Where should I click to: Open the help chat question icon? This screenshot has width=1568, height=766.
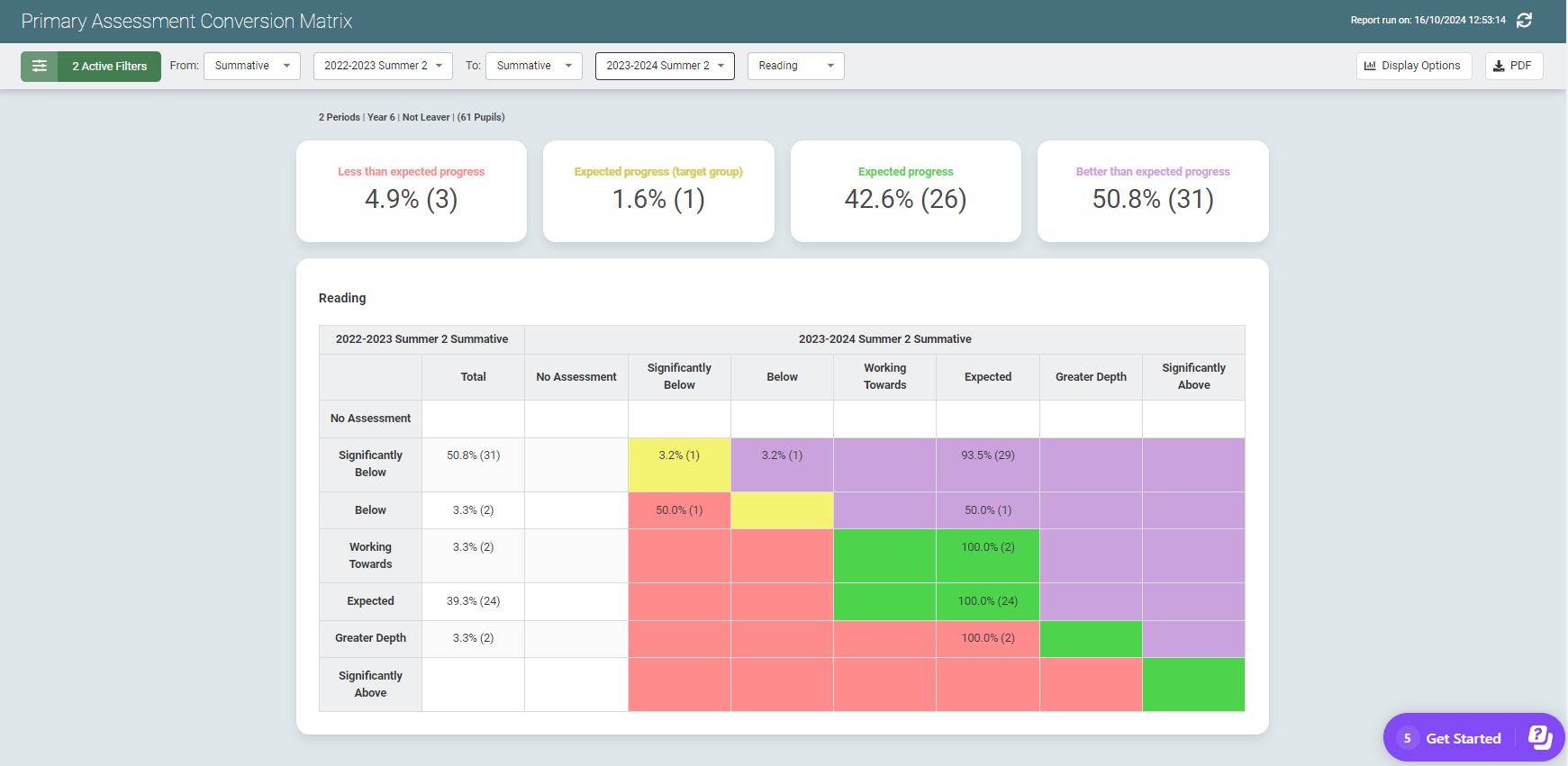click(x=1540, y=737)
